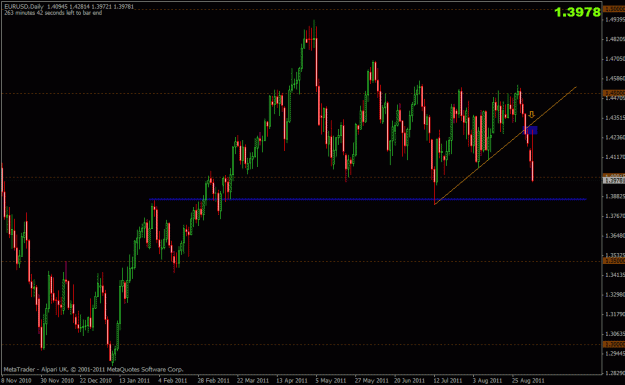Click the 1.5000 orange level label on the axis
The height and width of the screenshot is (385, 625).
tap(614, 9)
